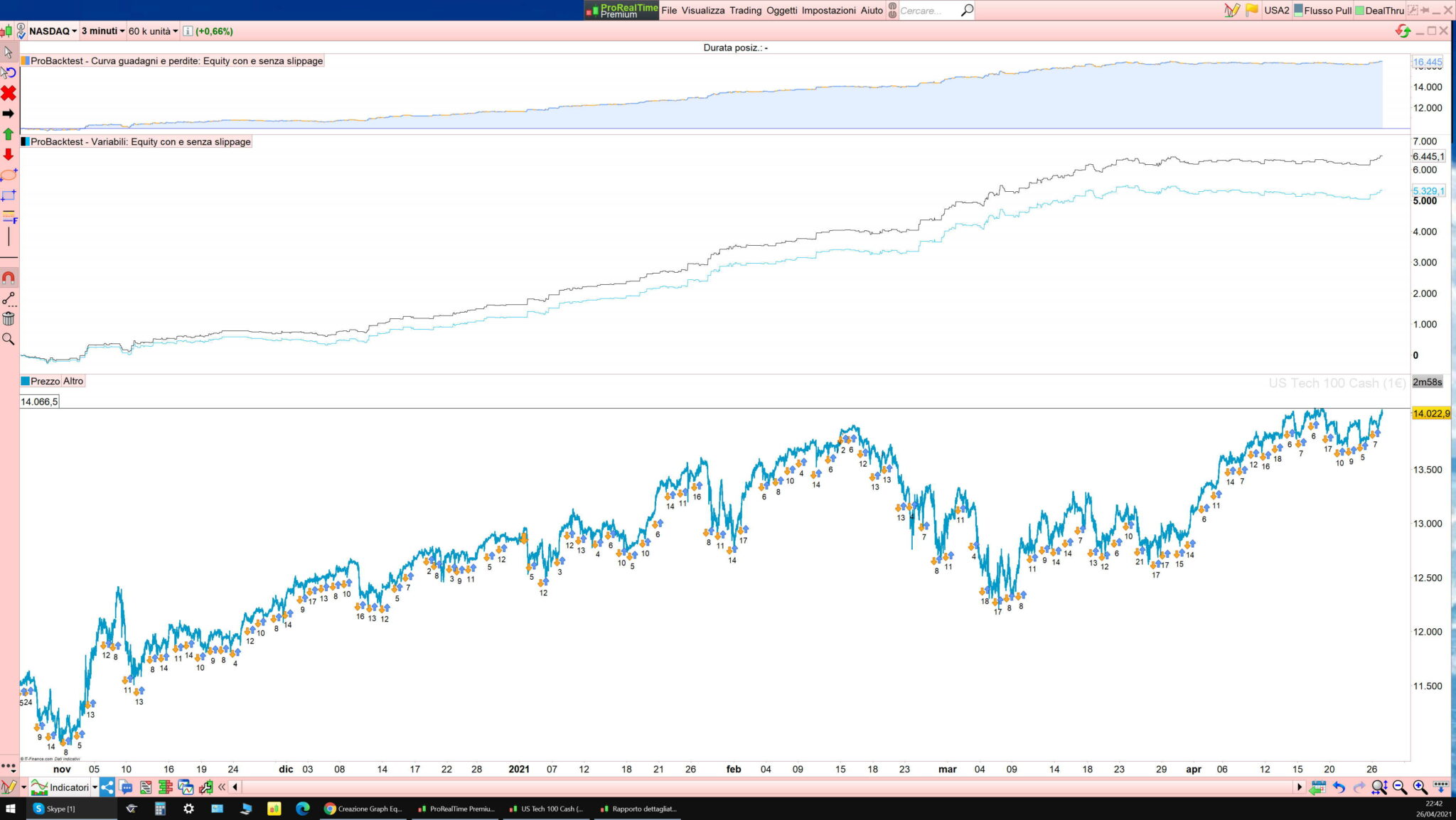Click the blue undo arrow
1456x820 pixels.
coord(1339,787)
